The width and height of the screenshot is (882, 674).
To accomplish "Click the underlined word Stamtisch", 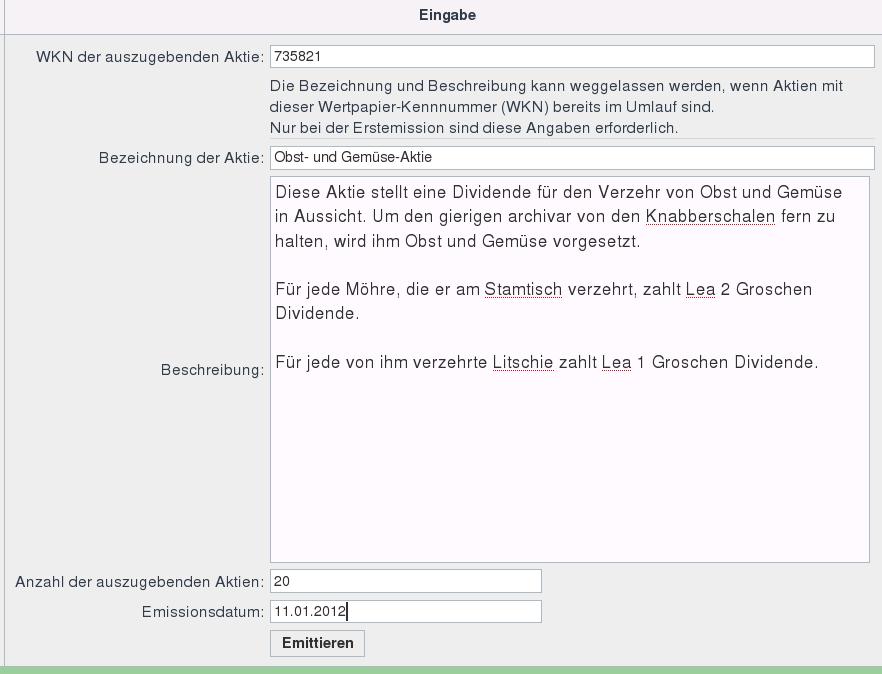I will [x=523, y=289].
